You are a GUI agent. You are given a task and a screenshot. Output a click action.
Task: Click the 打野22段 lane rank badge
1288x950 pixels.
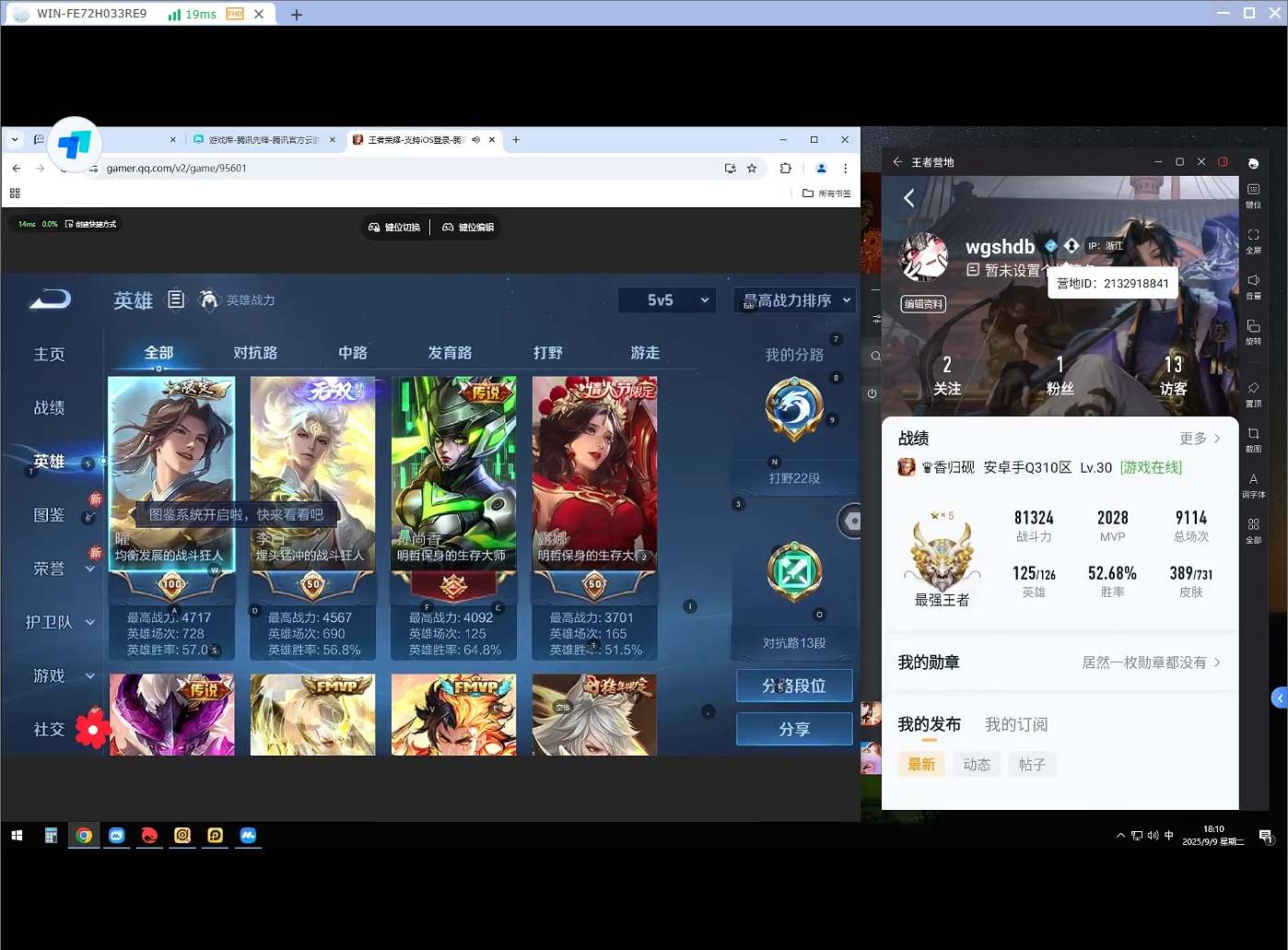tap(794, 410)
